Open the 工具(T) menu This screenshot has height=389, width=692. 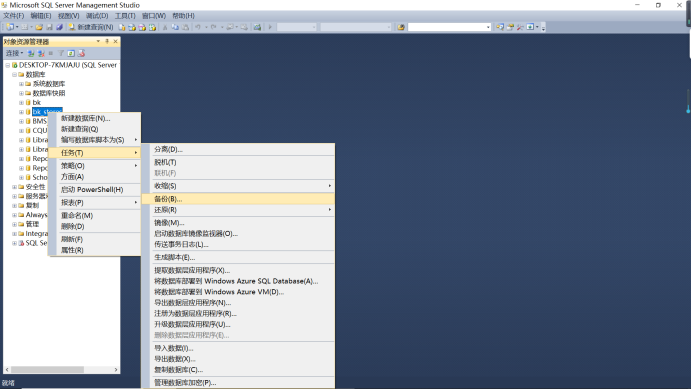tap(125, 16)
